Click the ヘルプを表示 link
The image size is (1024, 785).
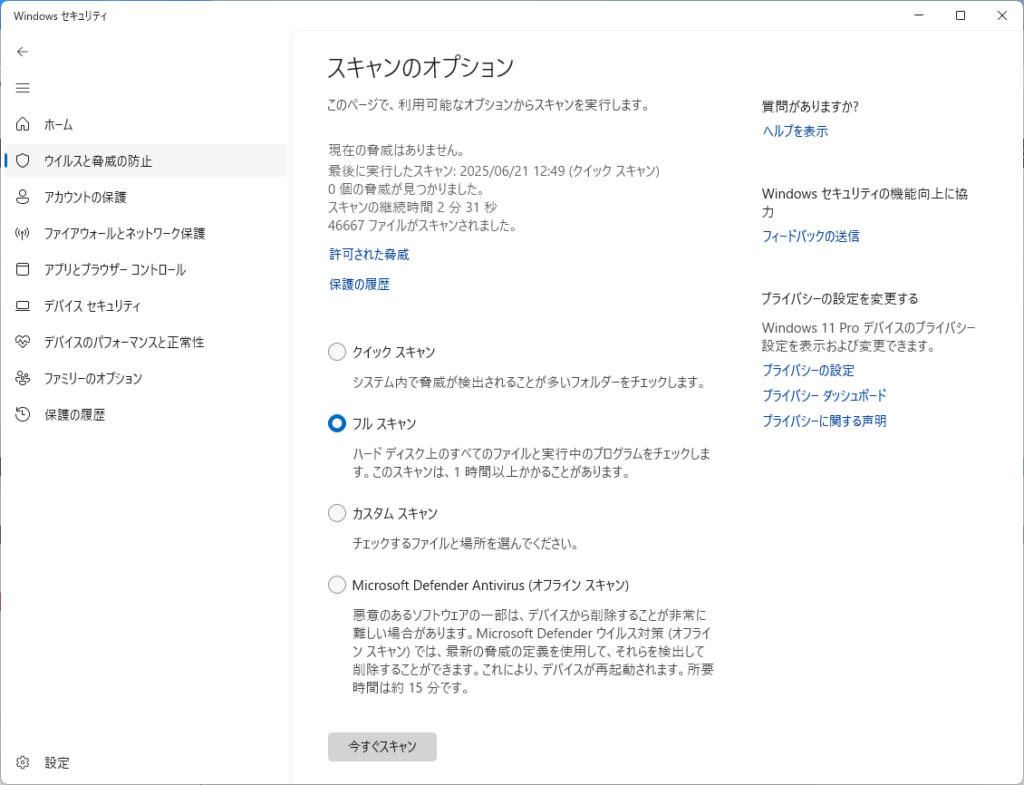tap(795, 131)
